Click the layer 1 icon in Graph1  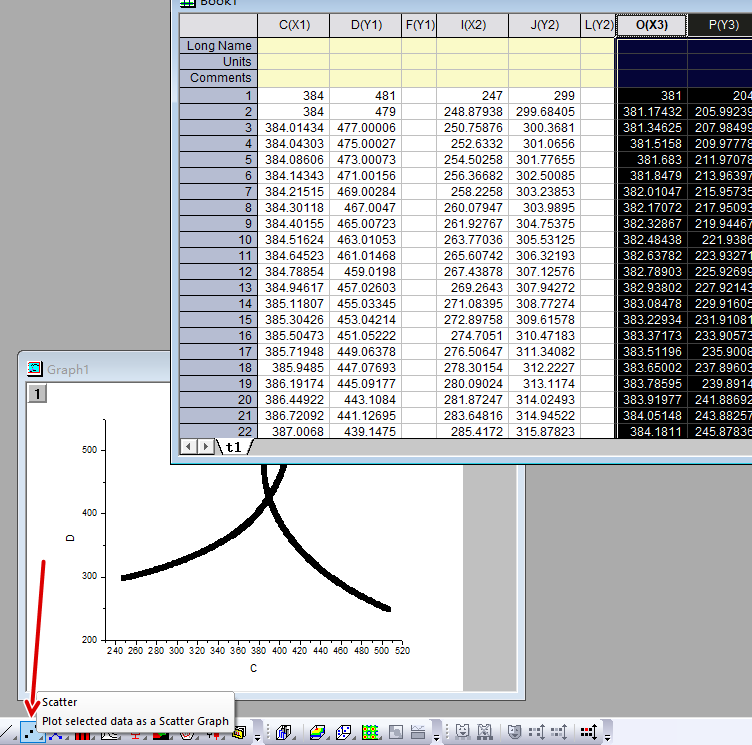coord(37,394)
